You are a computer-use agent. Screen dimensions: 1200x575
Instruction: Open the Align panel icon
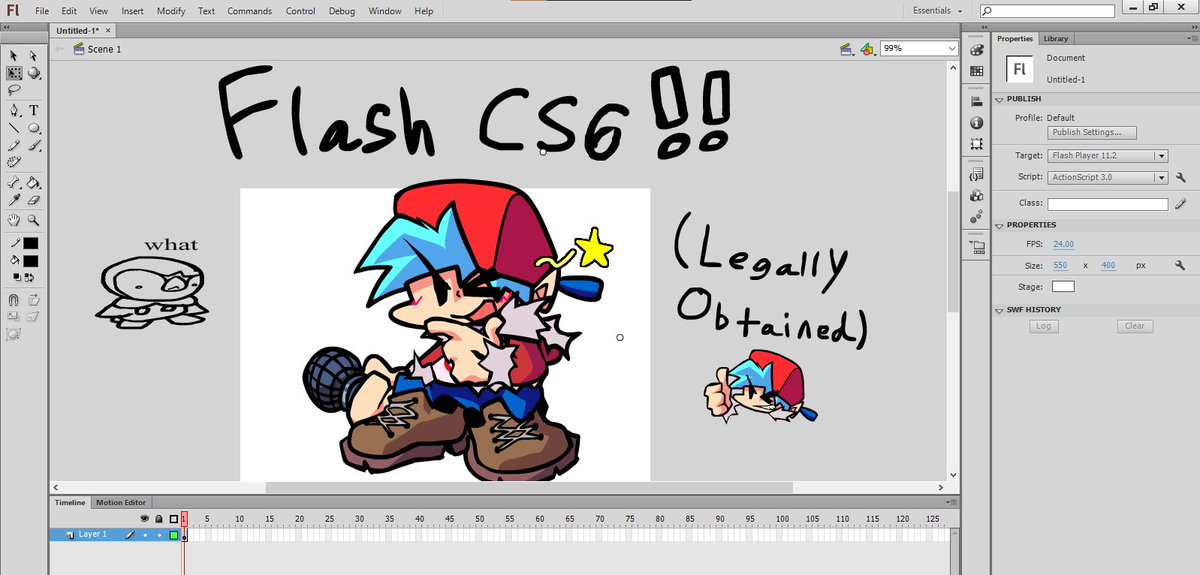coord(976,101)
